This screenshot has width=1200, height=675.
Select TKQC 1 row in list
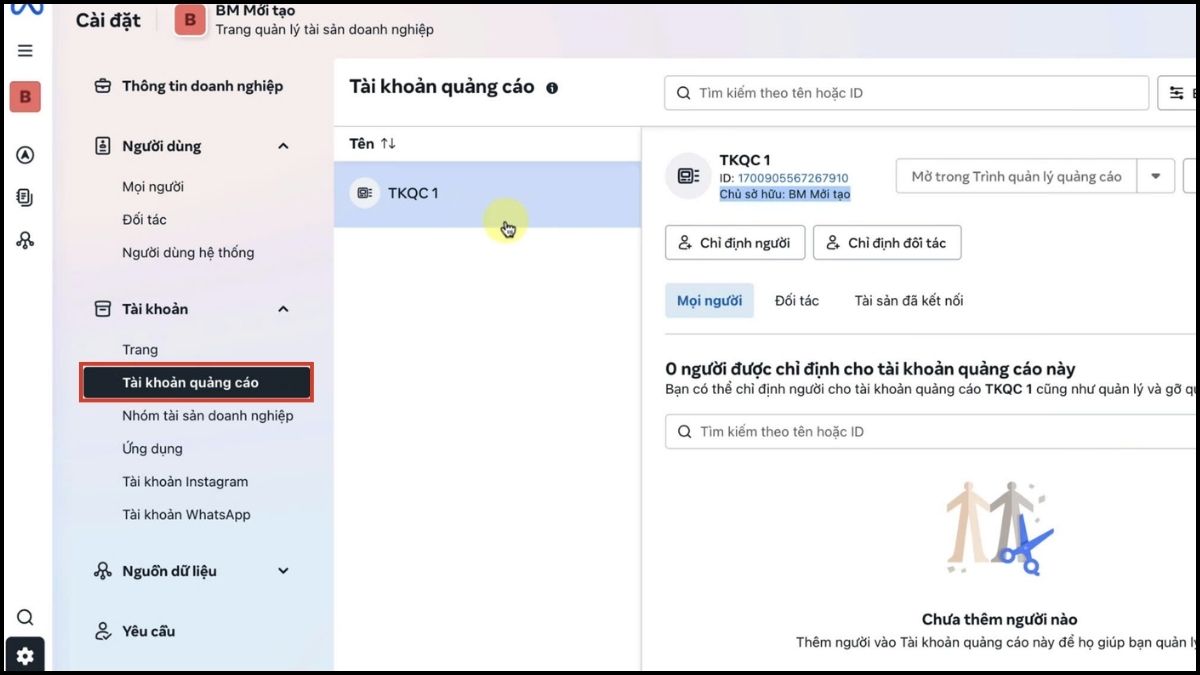tap(487, 194)
